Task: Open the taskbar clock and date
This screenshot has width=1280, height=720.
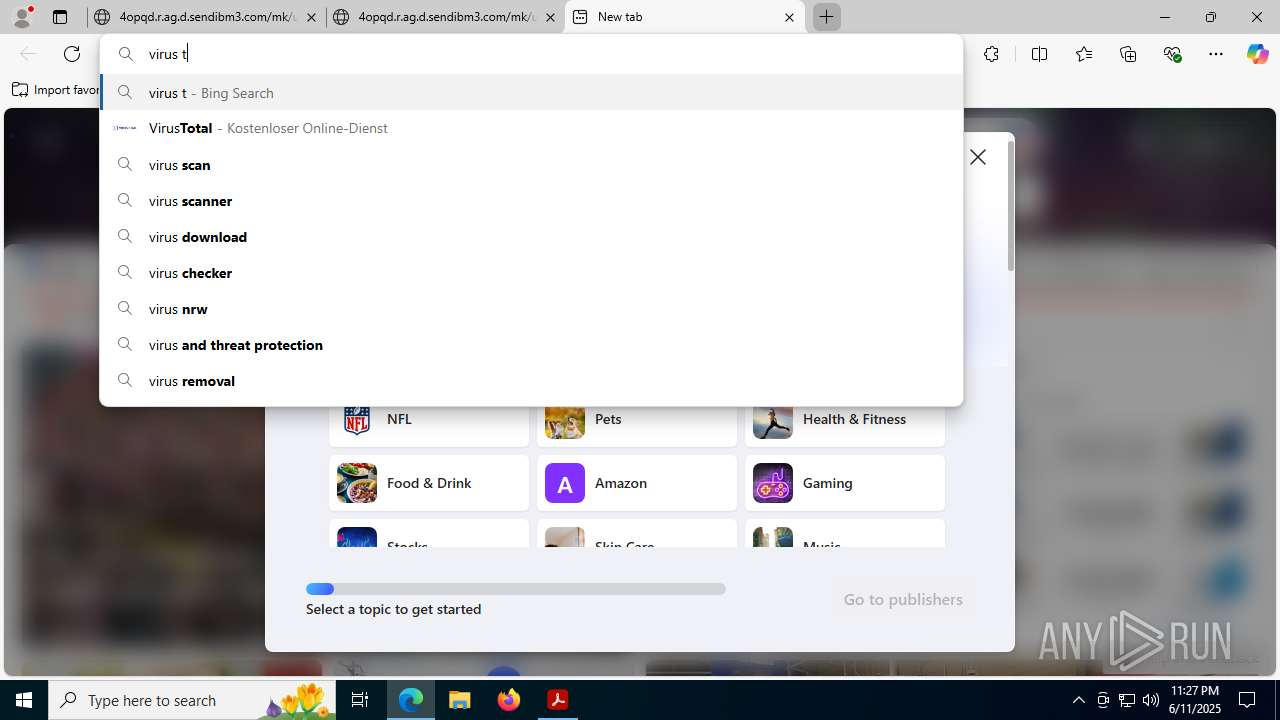Action: pos(1195,700)
